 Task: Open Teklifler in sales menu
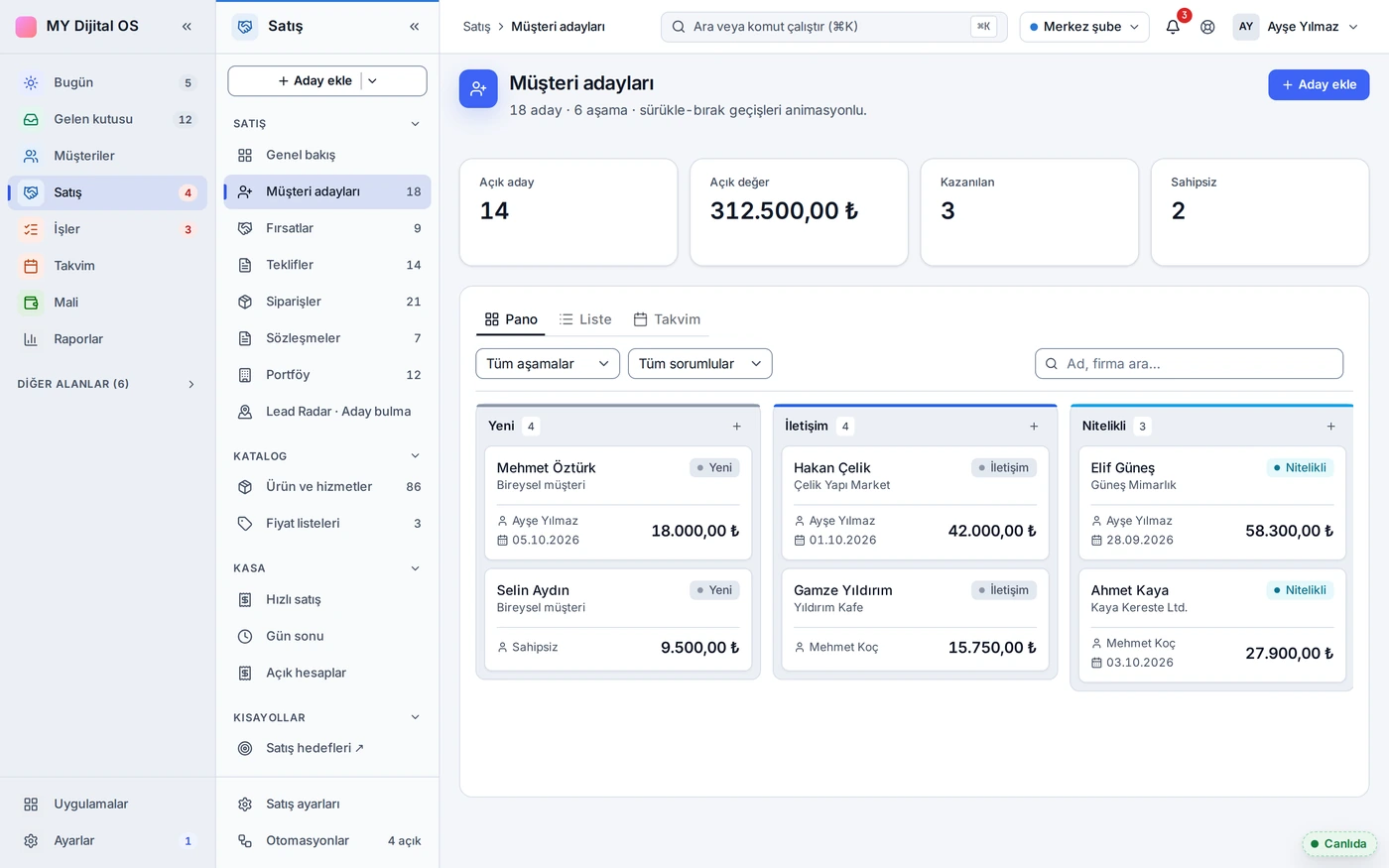pos(327,265)
